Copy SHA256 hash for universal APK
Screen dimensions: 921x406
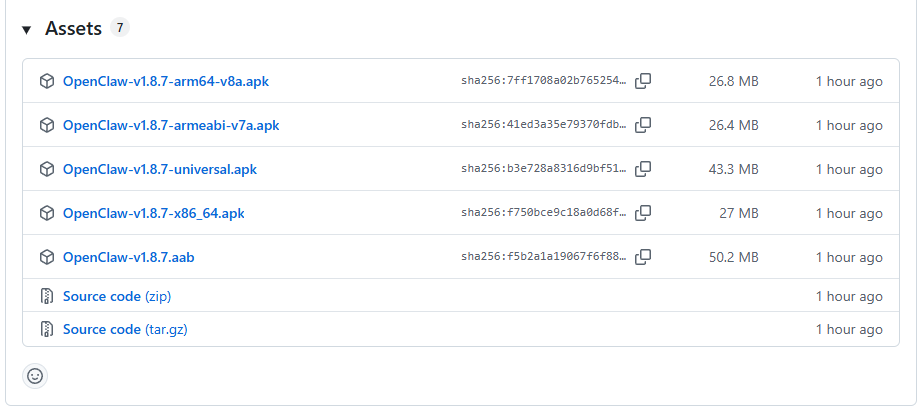[x=643, y=169]
